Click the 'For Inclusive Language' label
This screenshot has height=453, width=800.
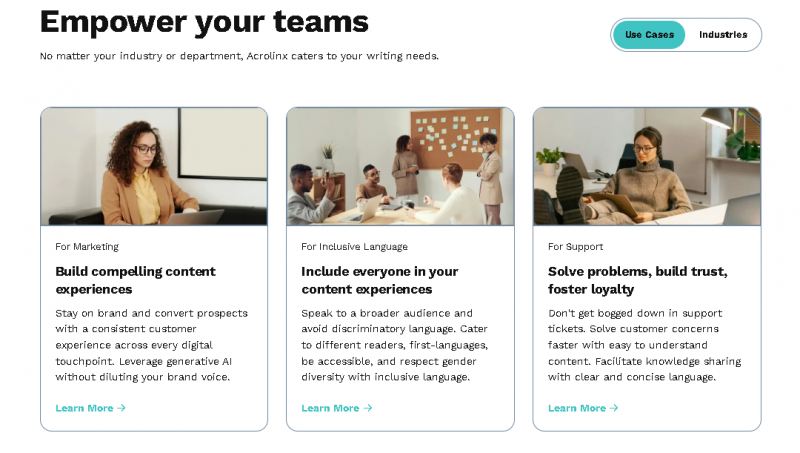click(354, 246)
